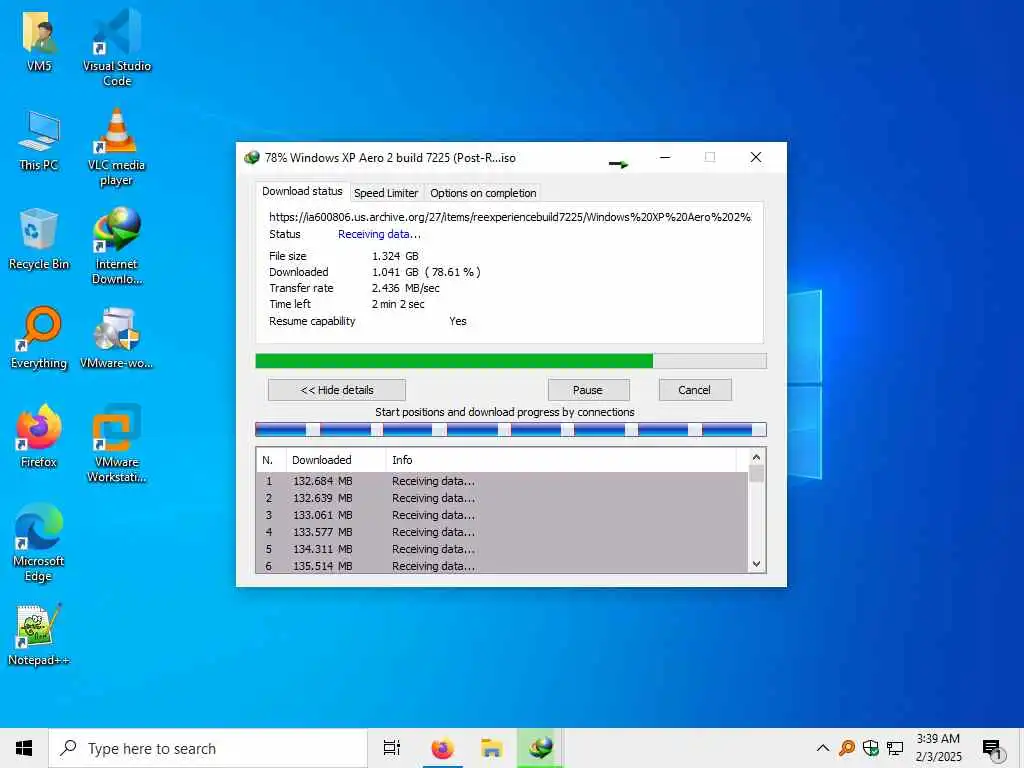1024x768 pixels.
Task: Open VMware Workstation desktop shortcut
Action: click(117, 444)
